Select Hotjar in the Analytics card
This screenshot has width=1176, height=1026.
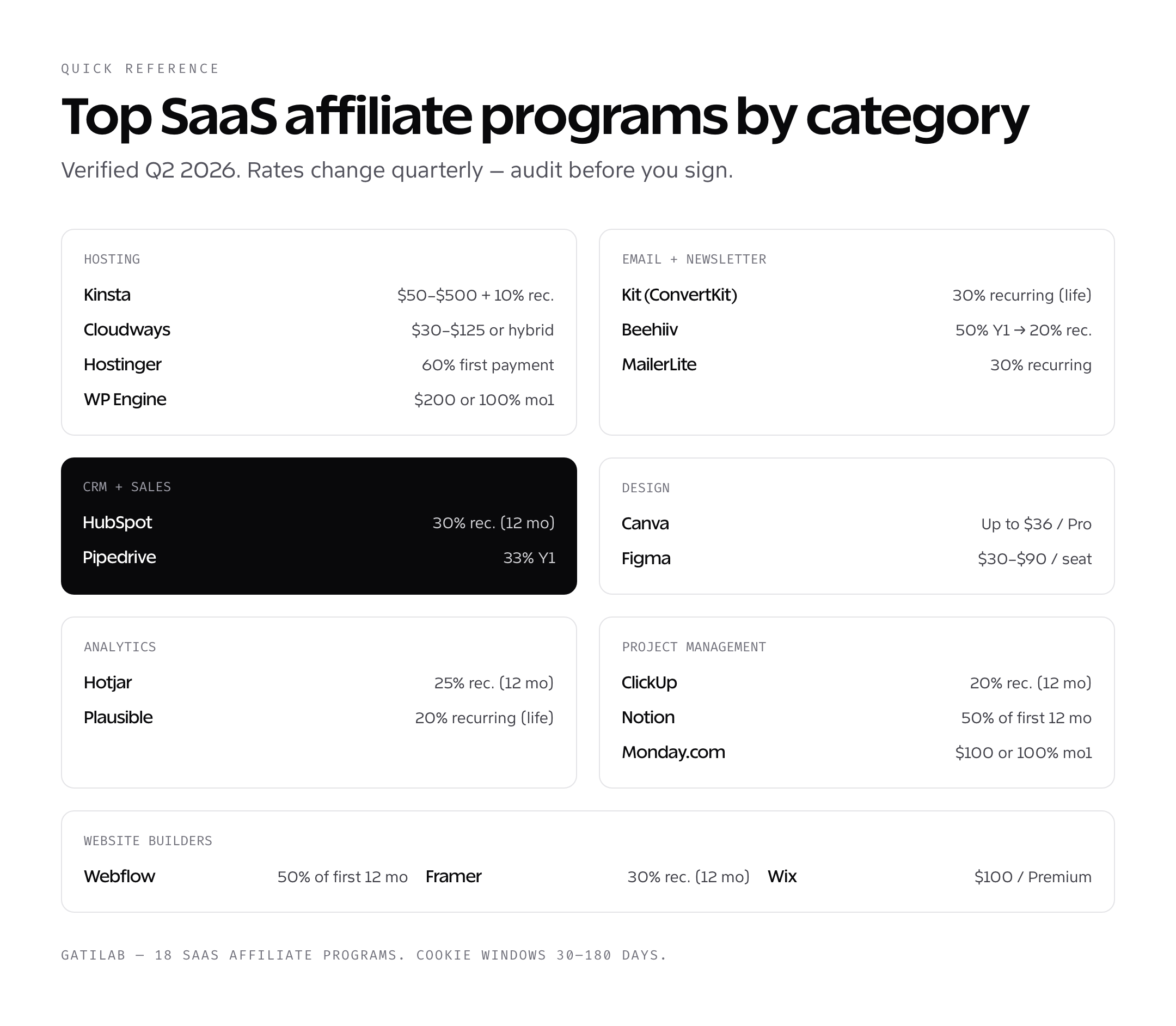pyautogui.click(x=108, y=682)
